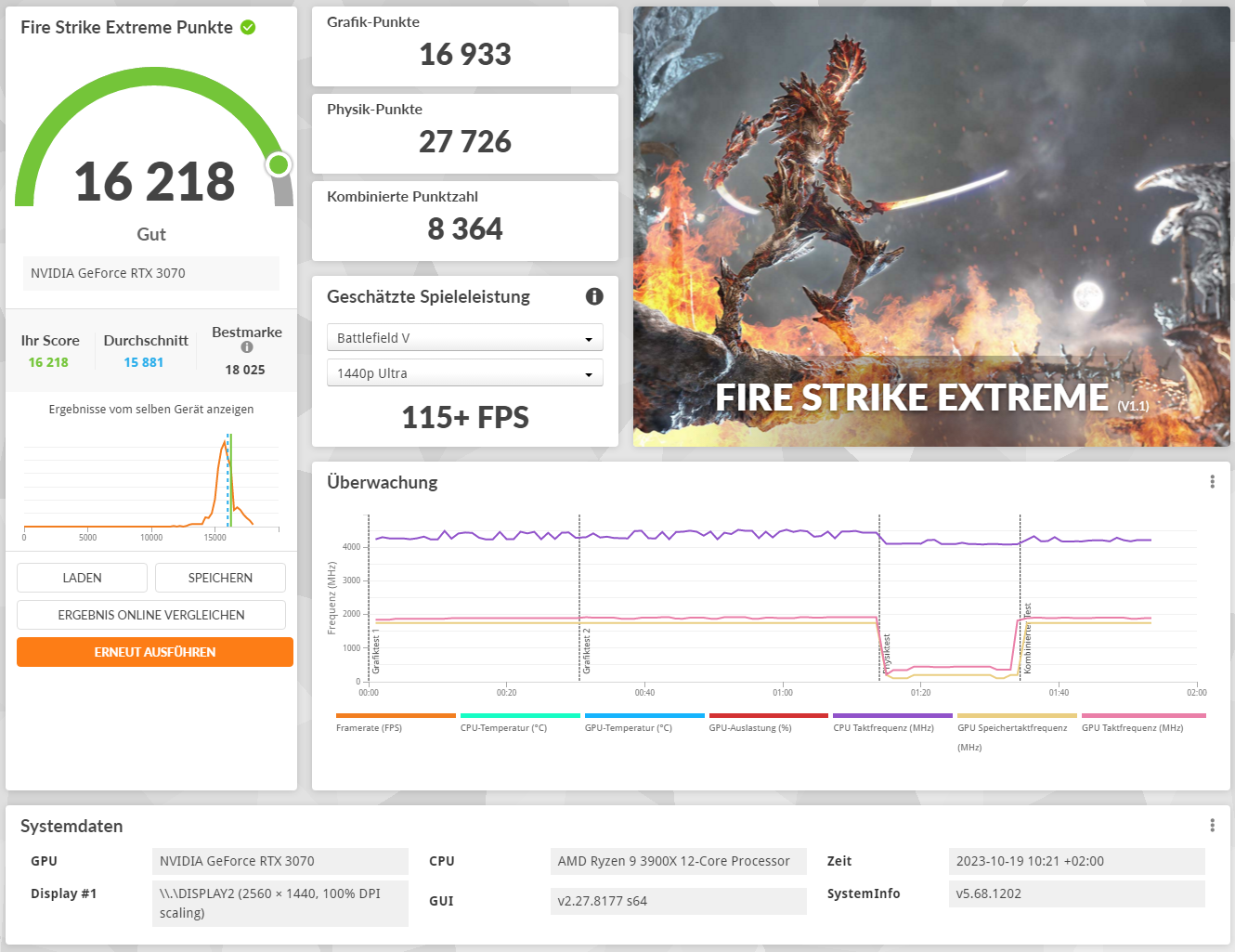Open the link Ergebnisse vom selben Gerät anzeigen

click(151, 409)
